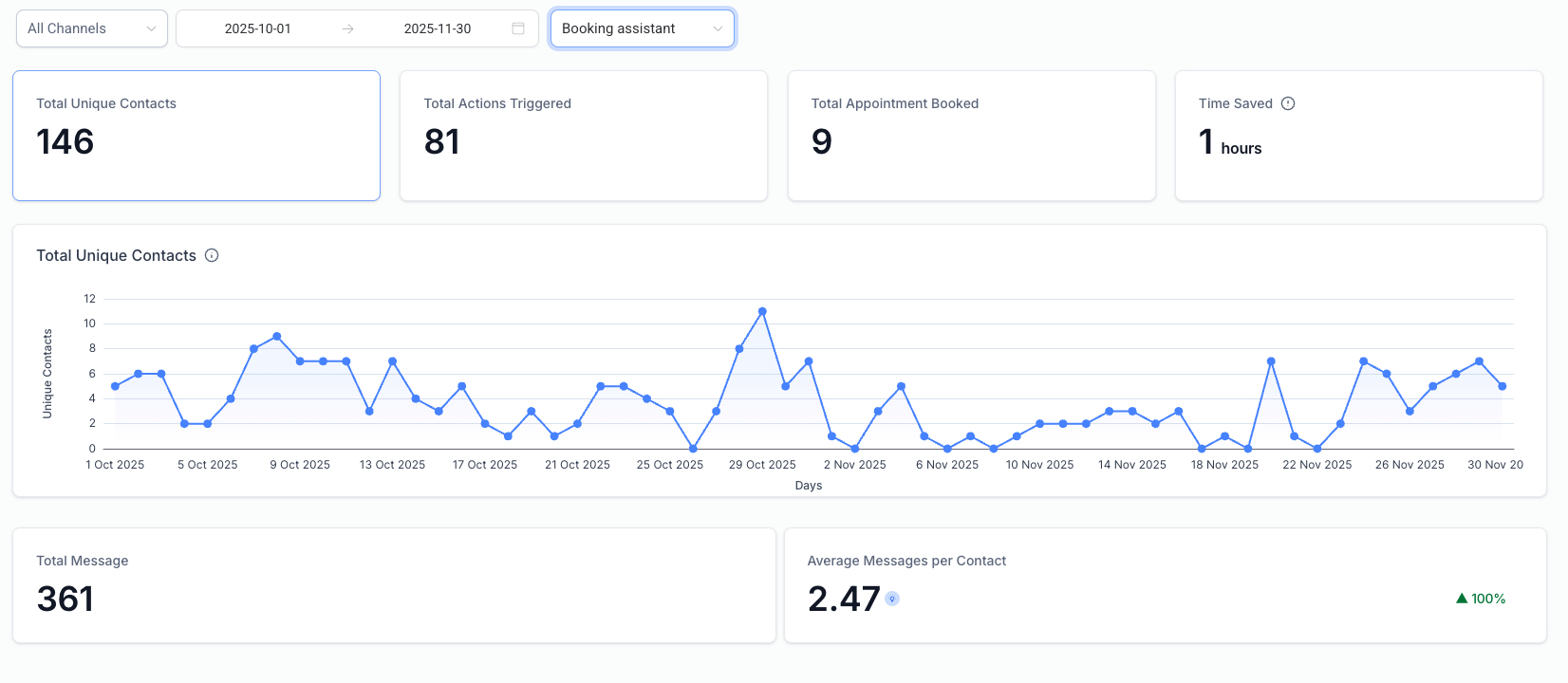
Task: Select the Time Saved card
Action: 1358,136
